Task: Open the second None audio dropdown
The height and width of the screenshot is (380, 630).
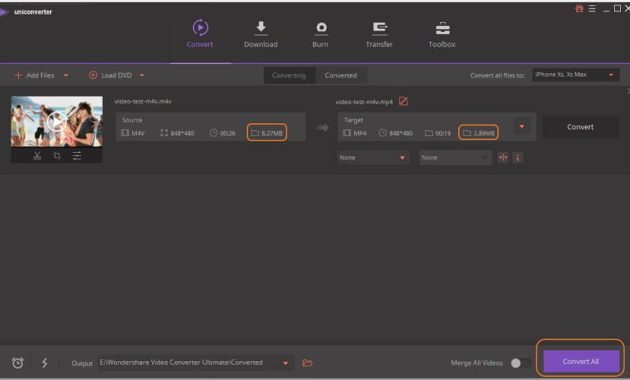Action: coord(455,158)
